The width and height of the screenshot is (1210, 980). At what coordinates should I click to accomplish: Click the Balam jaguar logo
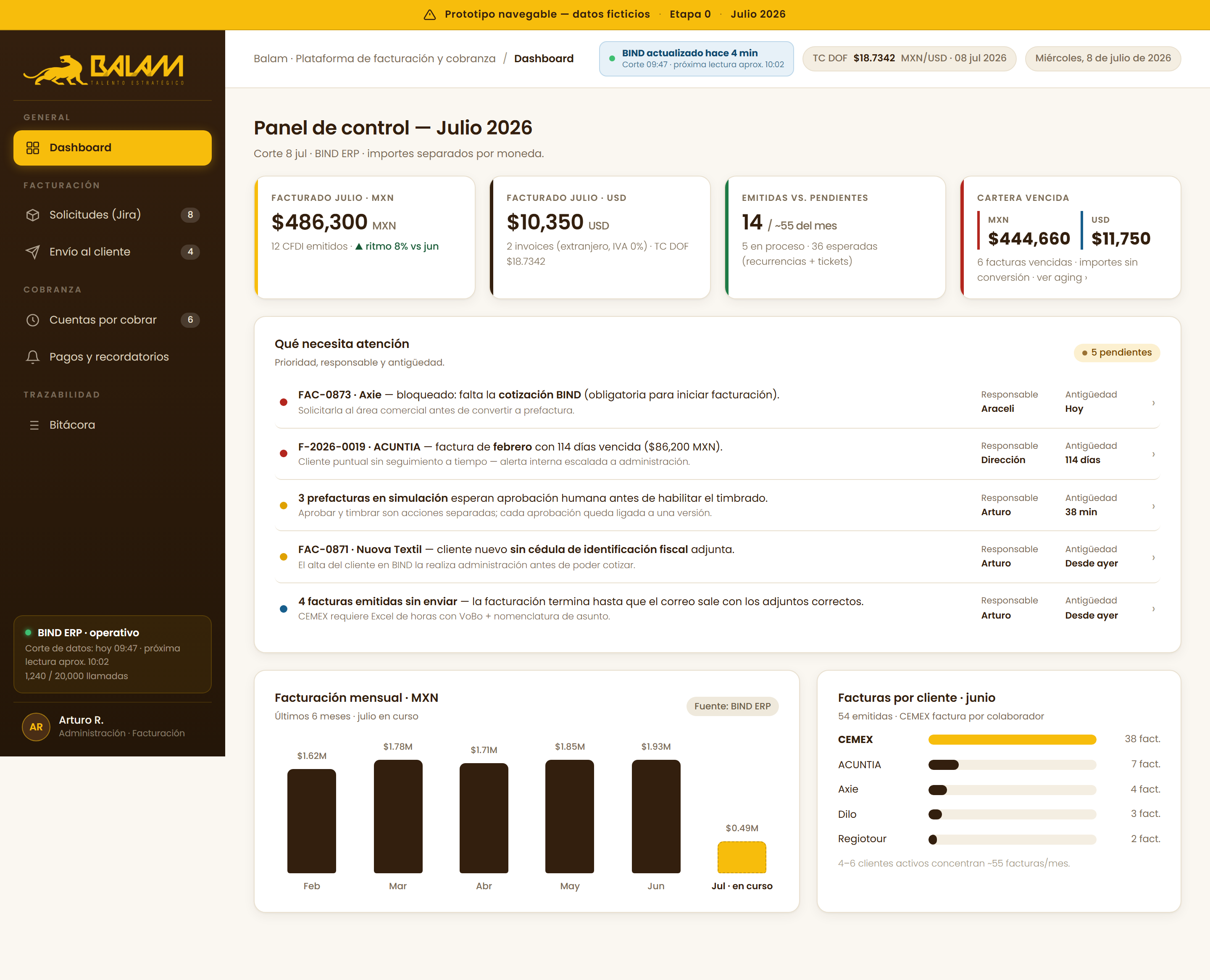[x=104, y=70]
